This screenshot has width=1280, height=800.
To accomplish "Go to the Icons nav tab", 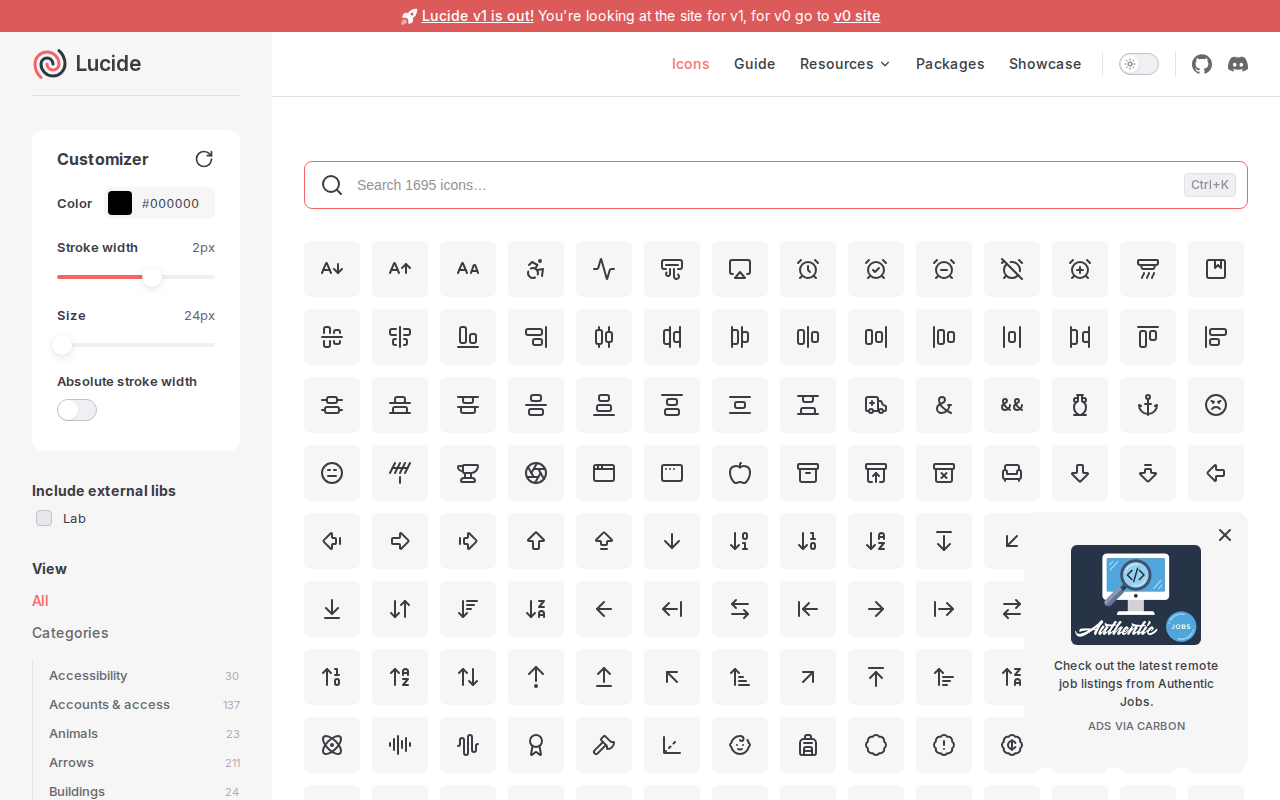I will 691,64.
